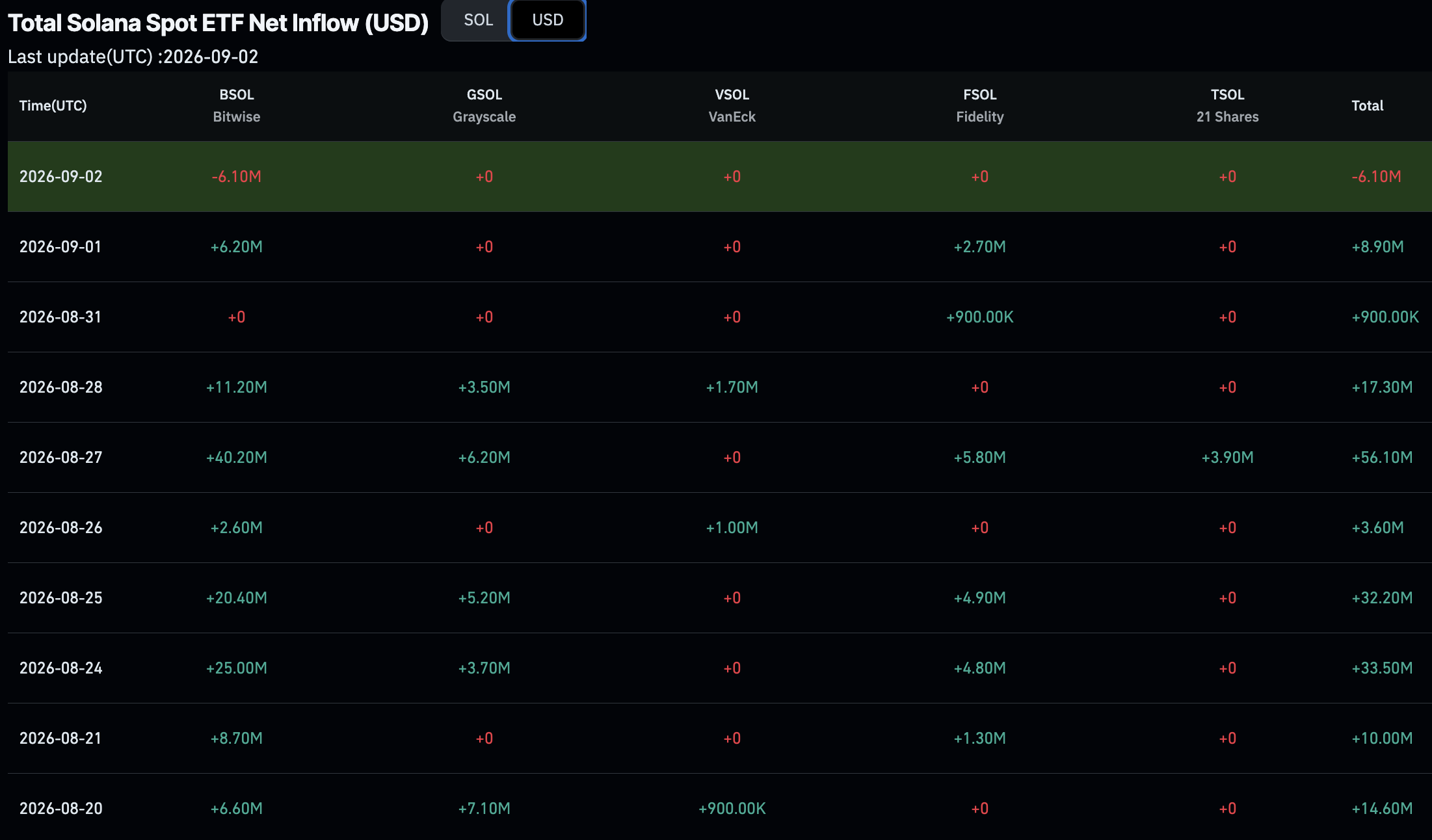Click the BSOL -6.10M value on 2026-09-02

[237, 176]
